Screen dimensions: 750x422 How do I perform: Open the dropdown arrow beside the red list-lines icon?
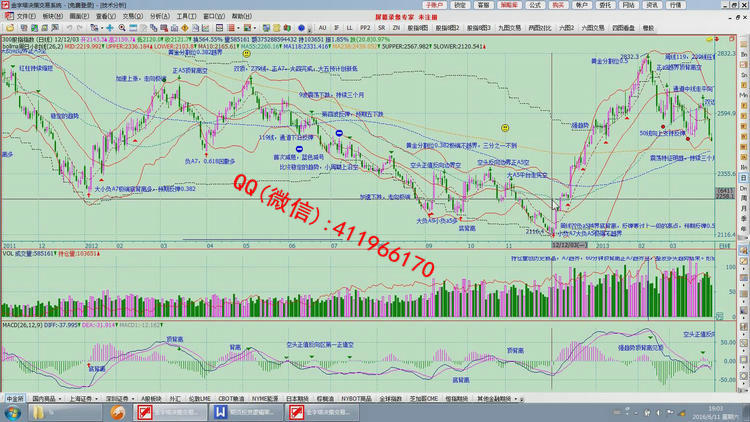[x=238, y=28]
